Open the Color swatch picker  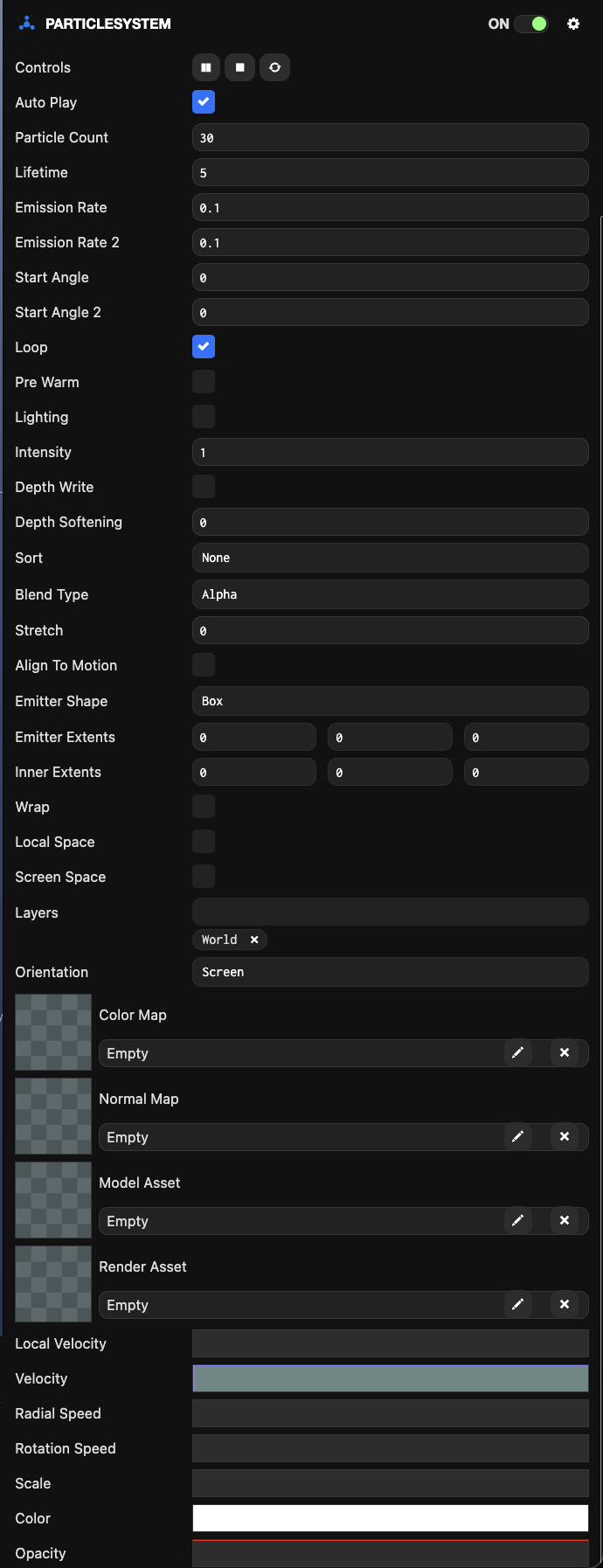pos(390,1518)
